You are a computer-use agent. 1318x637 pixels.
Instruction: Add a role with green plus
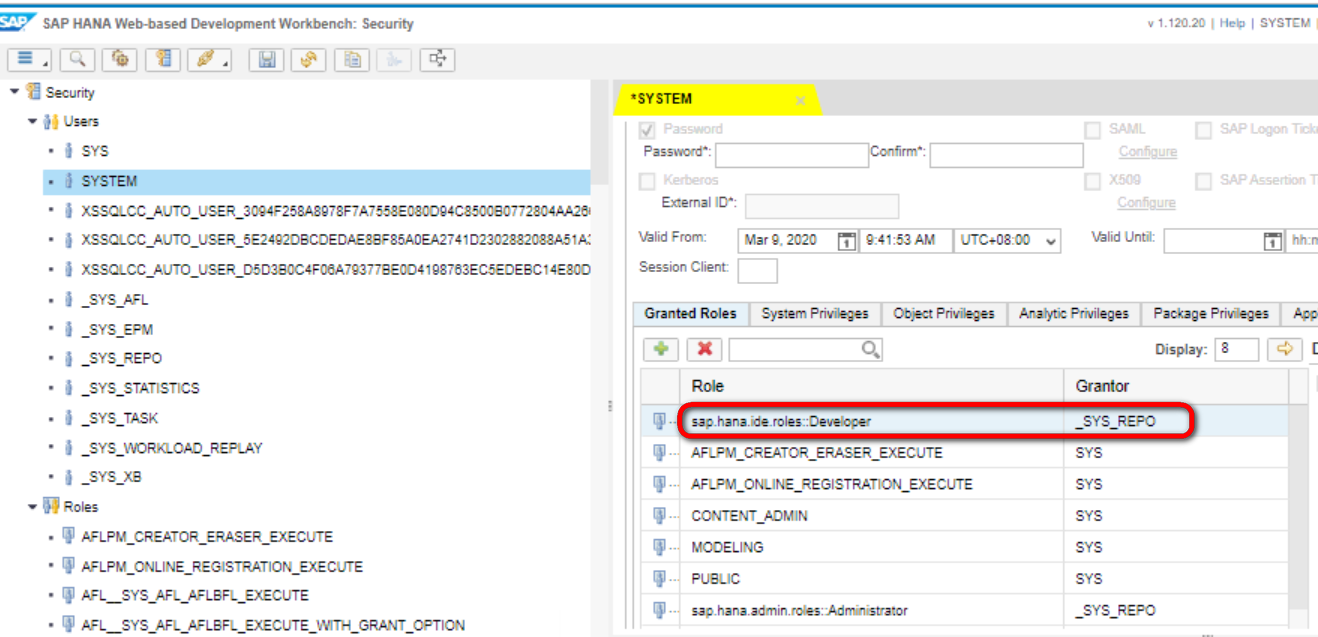click(660, 349)
